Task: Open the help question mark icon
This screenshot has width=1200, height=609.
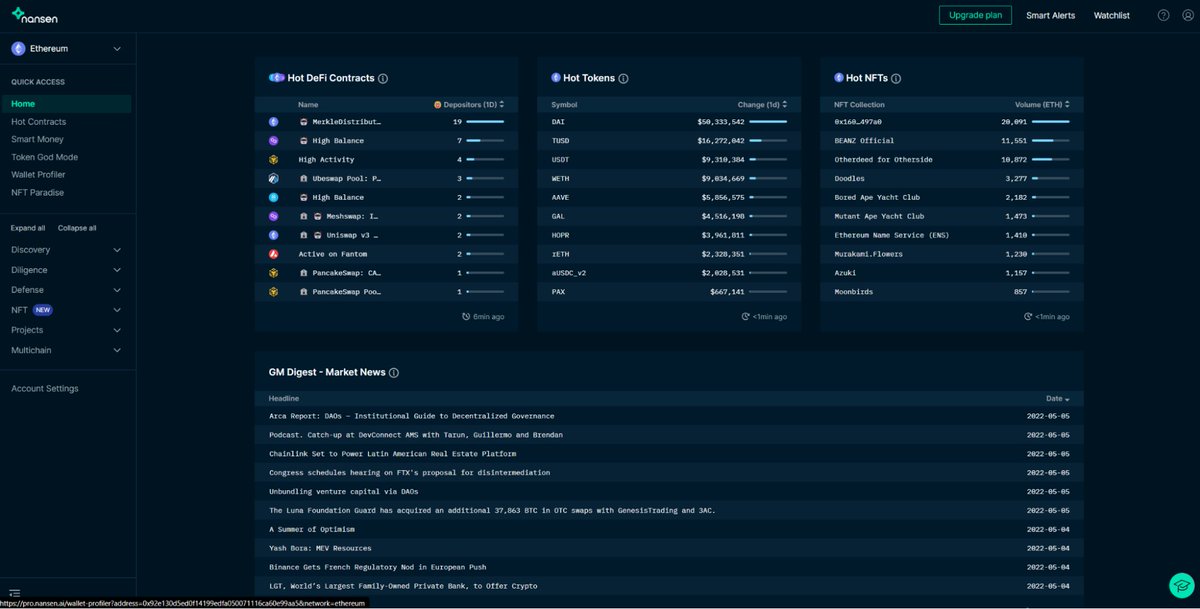Action: (1163, 15)
